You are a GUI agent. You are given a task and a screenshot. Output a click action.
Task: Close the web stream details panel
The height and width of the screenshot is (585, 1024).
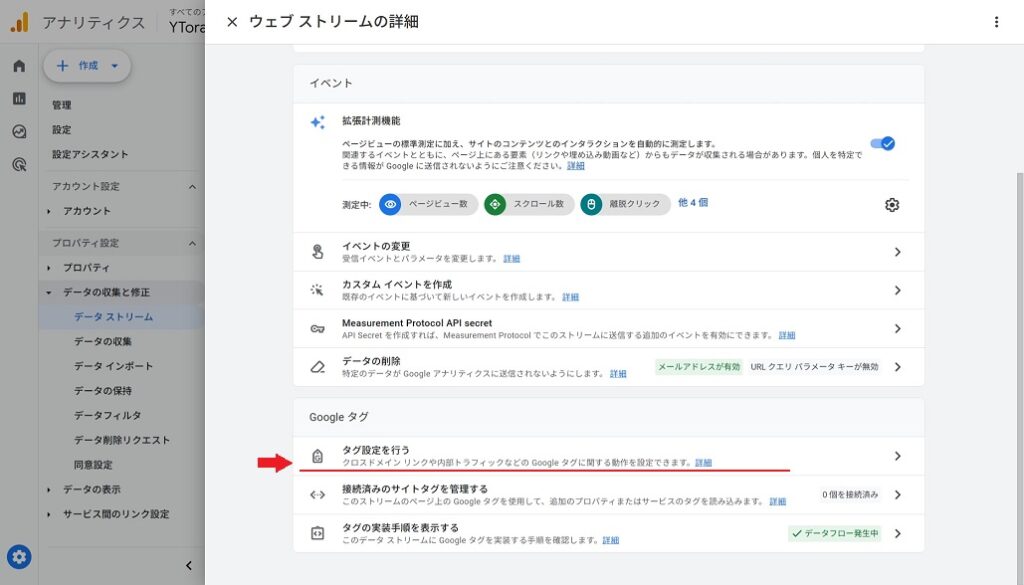click(x=232, y=22)
